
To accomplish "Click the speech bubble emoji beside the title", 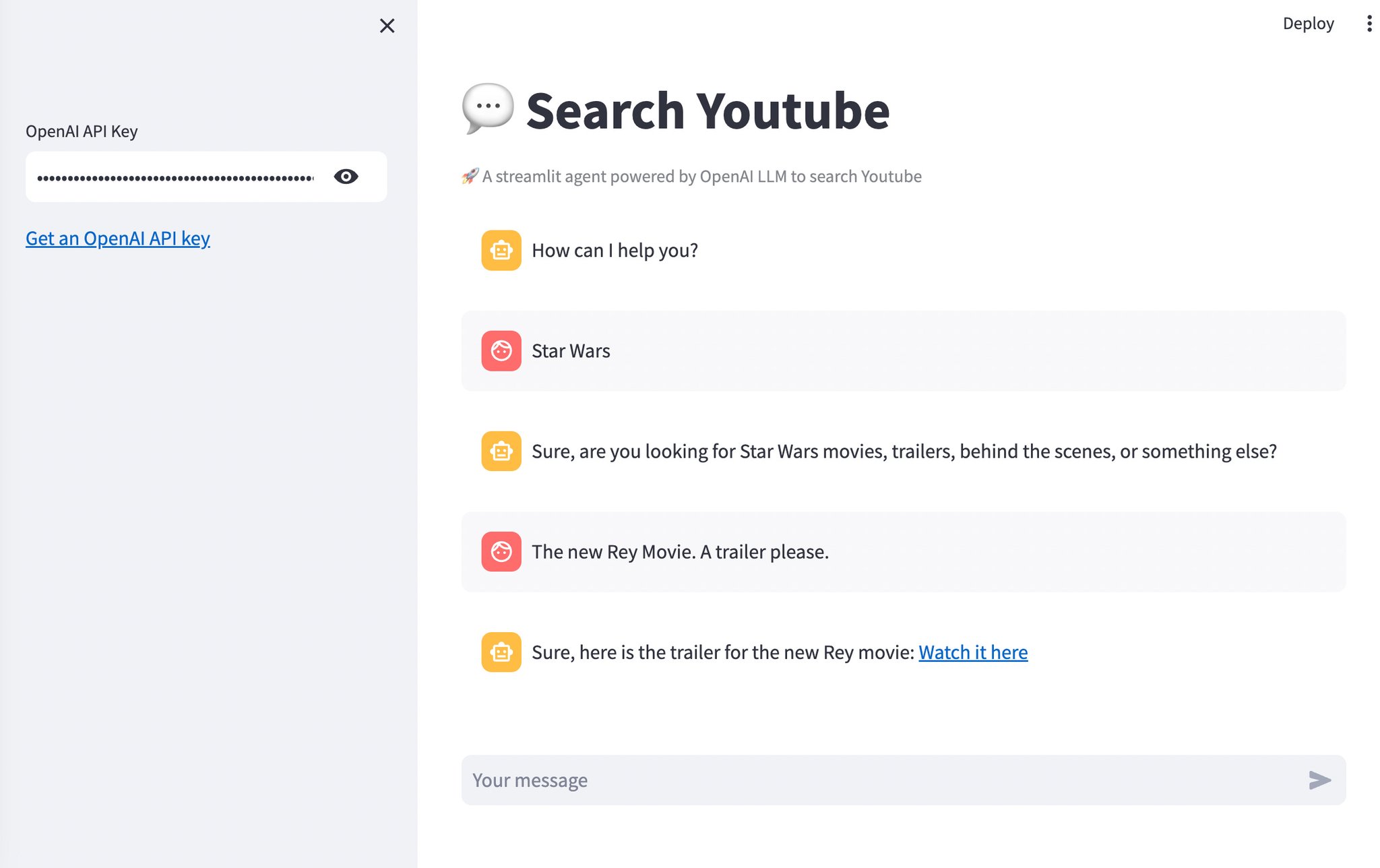I will (488, 108).
